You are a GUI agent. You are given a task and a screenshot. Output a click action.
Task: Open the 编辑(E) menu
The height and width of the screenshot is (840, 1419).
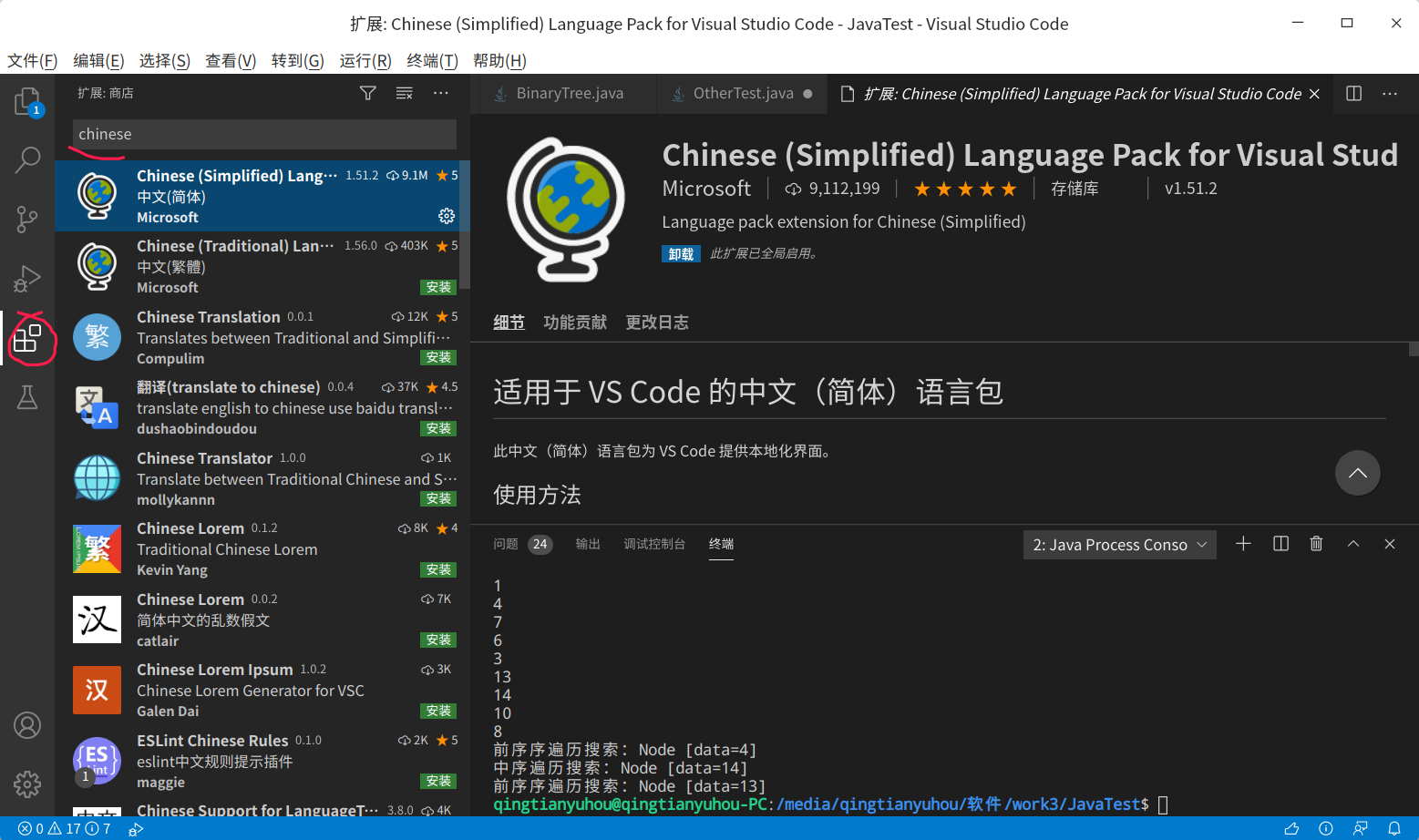pyautogui.click(x=98, y=61)
